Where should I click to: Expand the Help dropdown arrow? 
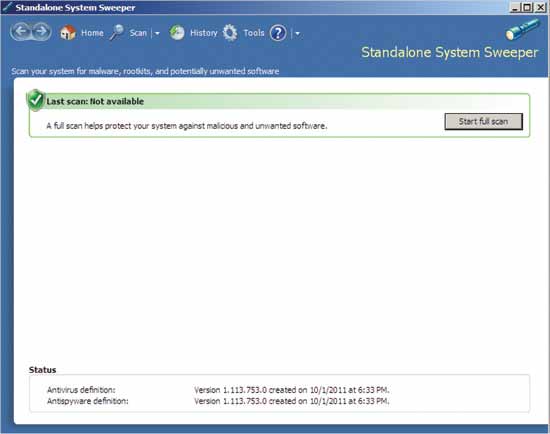[297, 33]
